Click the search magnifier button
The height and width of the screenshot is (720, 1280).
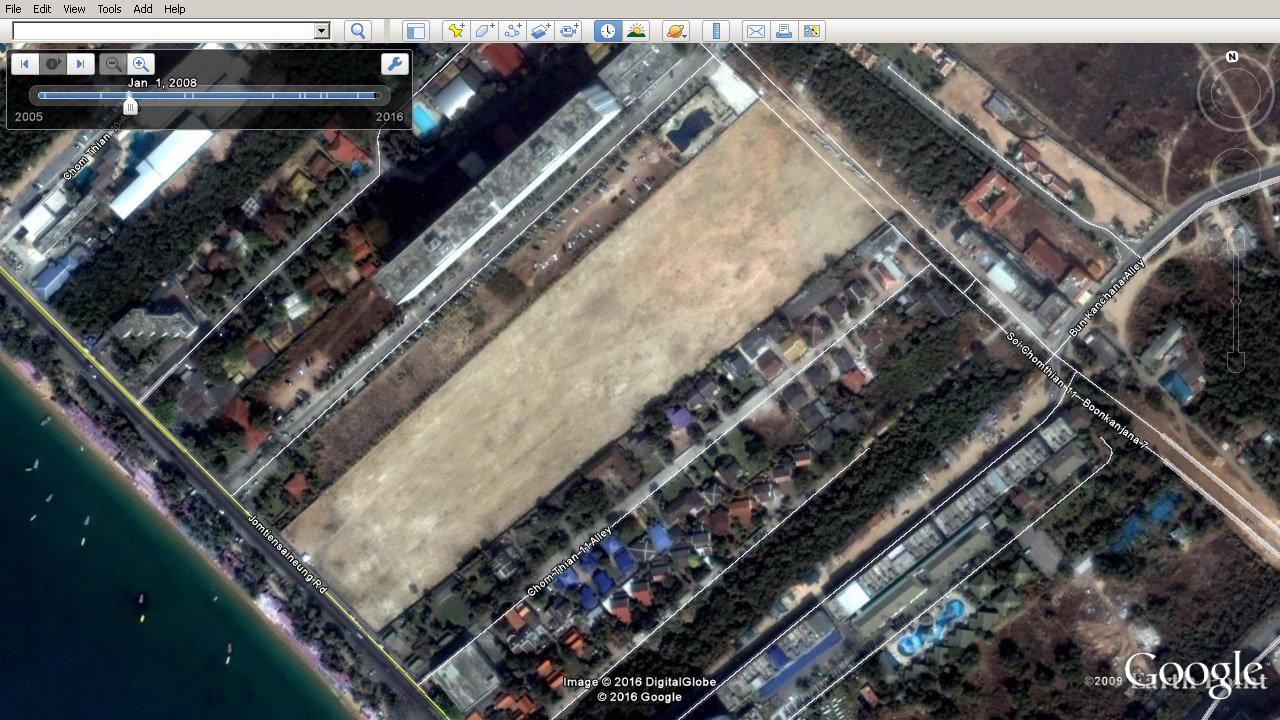click(358, 31)
